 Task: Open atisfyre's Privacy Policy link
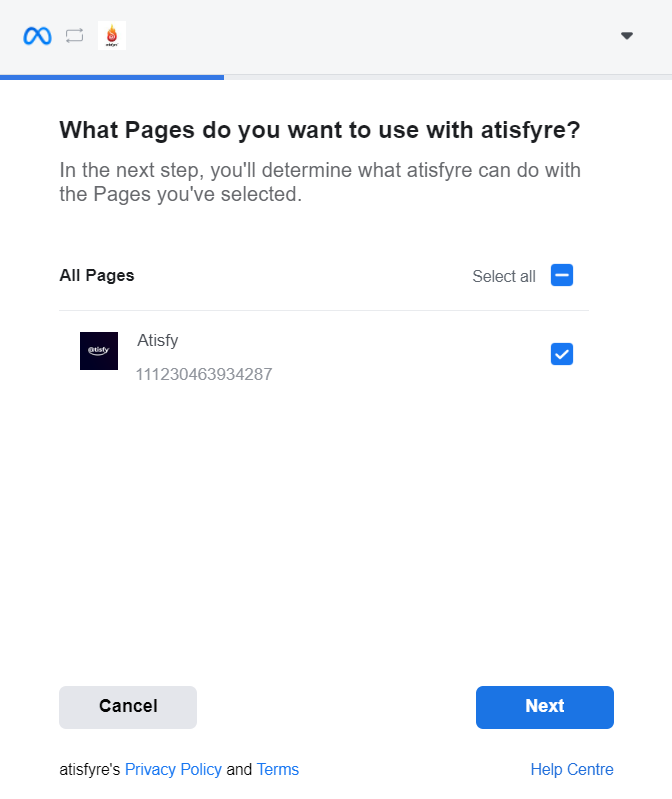click(173, 769)
